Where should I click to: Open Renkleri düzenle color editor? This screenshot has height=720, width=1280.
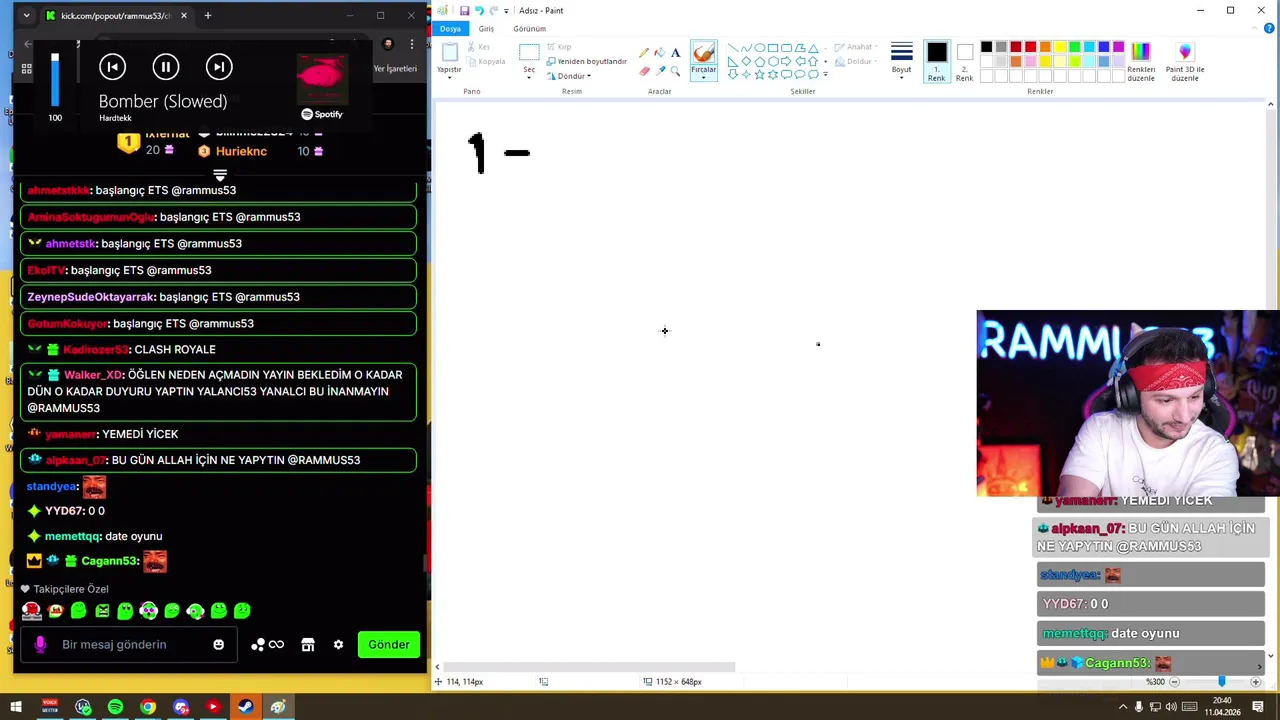tap(1141, 61)
